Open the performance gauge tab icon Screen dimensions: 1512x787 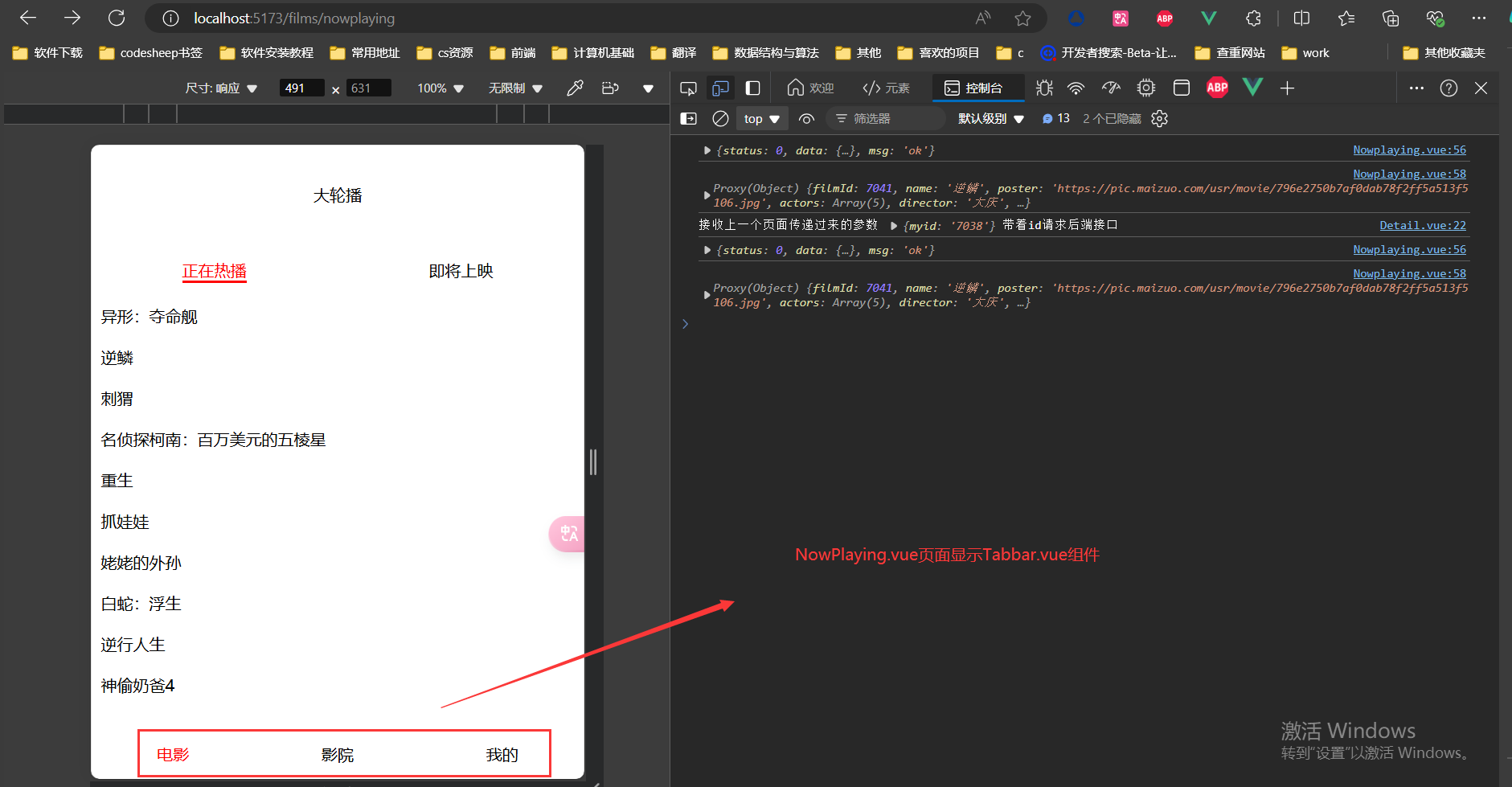[1111, 88]
